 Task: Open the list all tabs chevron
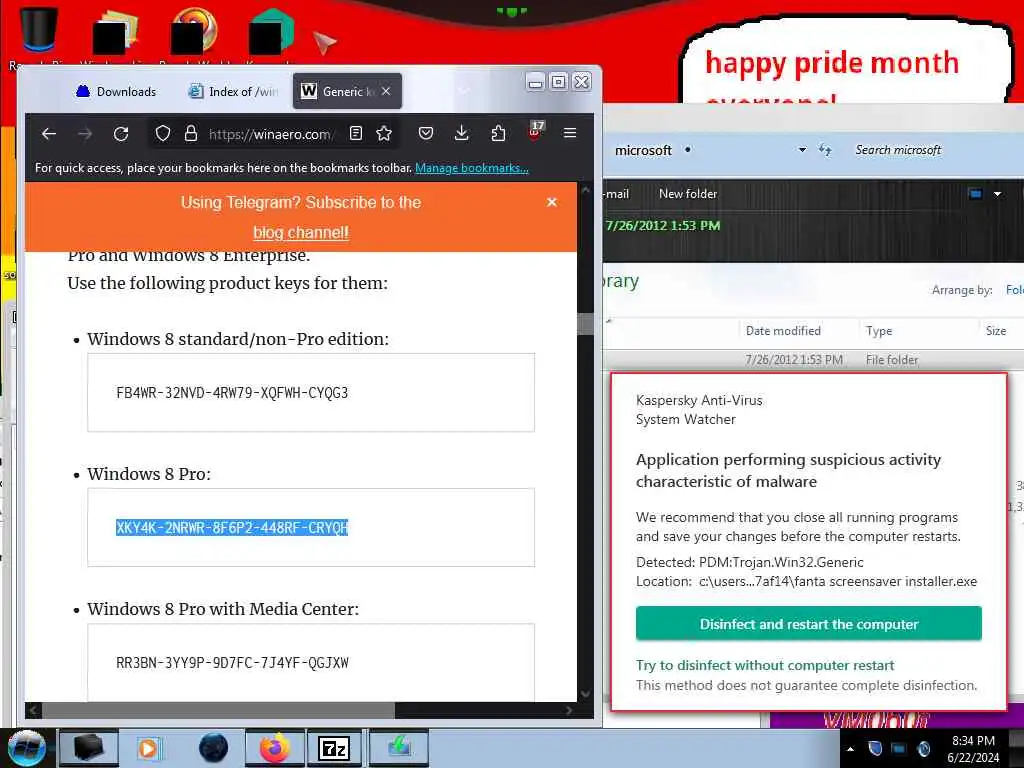[464, 91]
